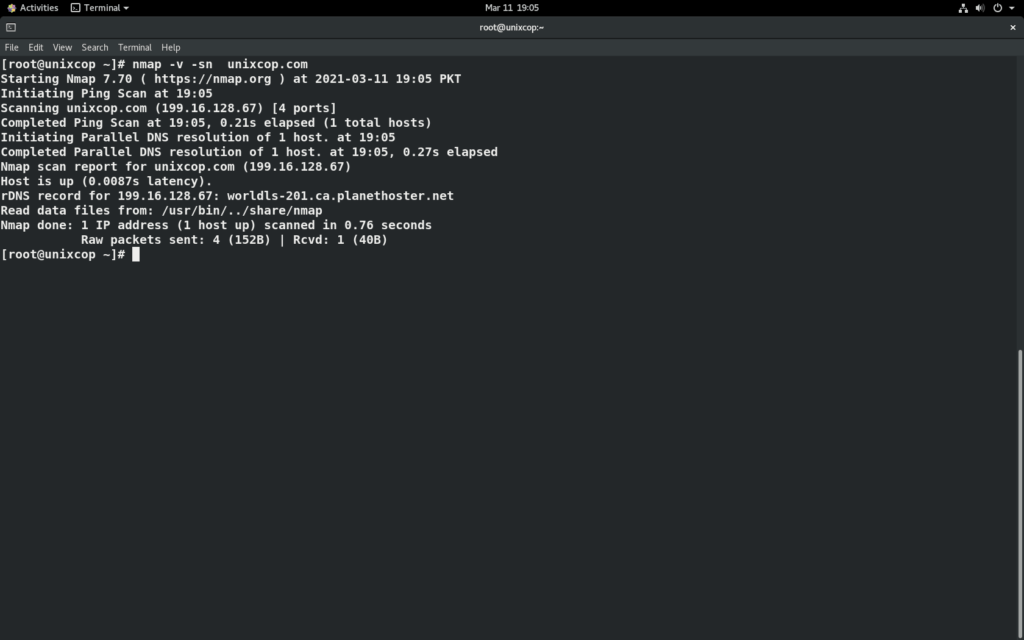Click the window title 'root@unixcop:~'
The width and height of the screenshot is (1024, 640).
[511, 27]
